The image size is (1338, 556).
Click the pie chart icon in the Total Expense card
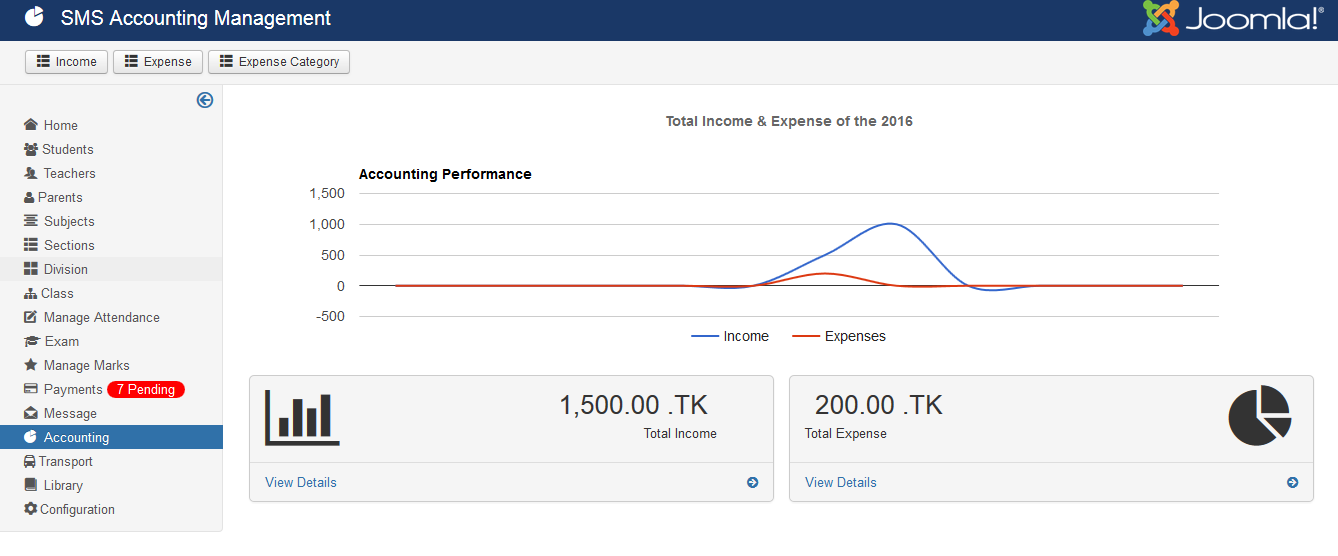tap(1259, 416)
